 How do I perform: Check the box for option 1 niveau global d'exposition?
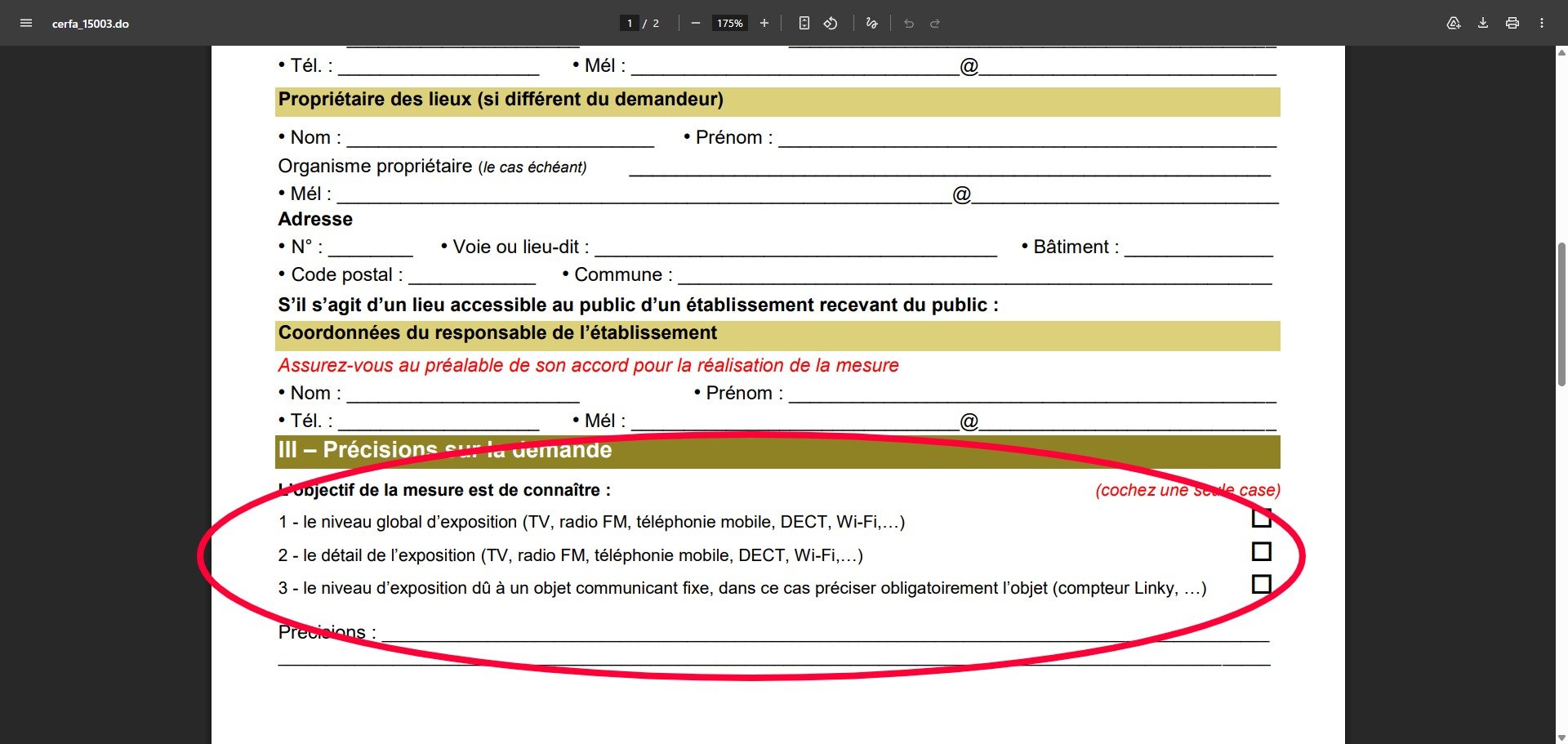1262,518
